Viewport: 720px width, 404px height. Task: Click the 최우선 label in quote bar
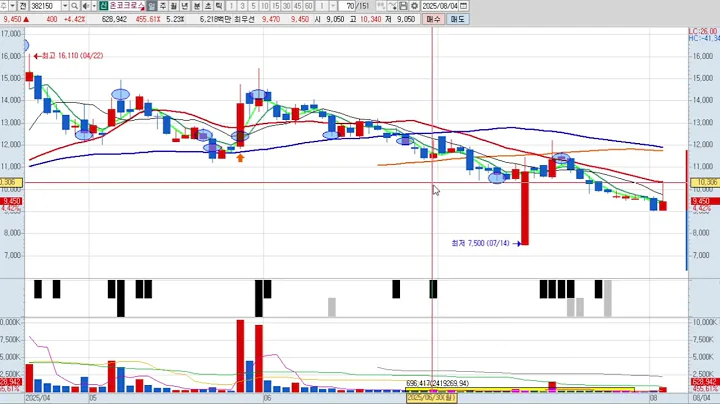pyautogui.click(x=244, y=19)
